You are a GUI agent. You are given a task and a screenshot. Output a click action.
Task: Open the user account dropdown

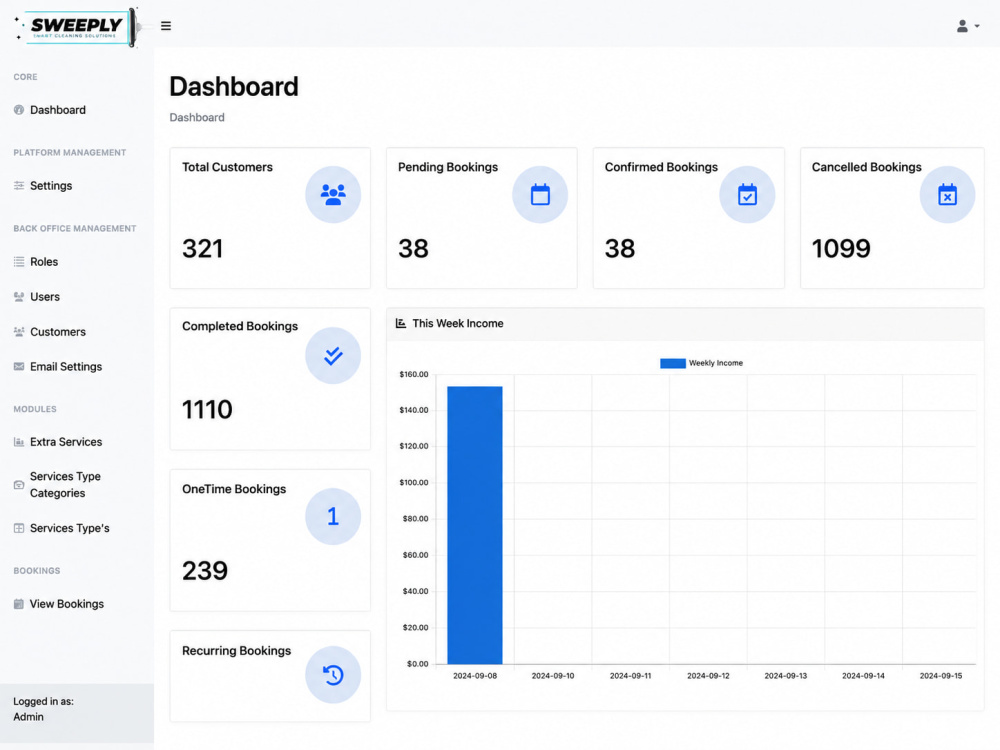point(967,26)
